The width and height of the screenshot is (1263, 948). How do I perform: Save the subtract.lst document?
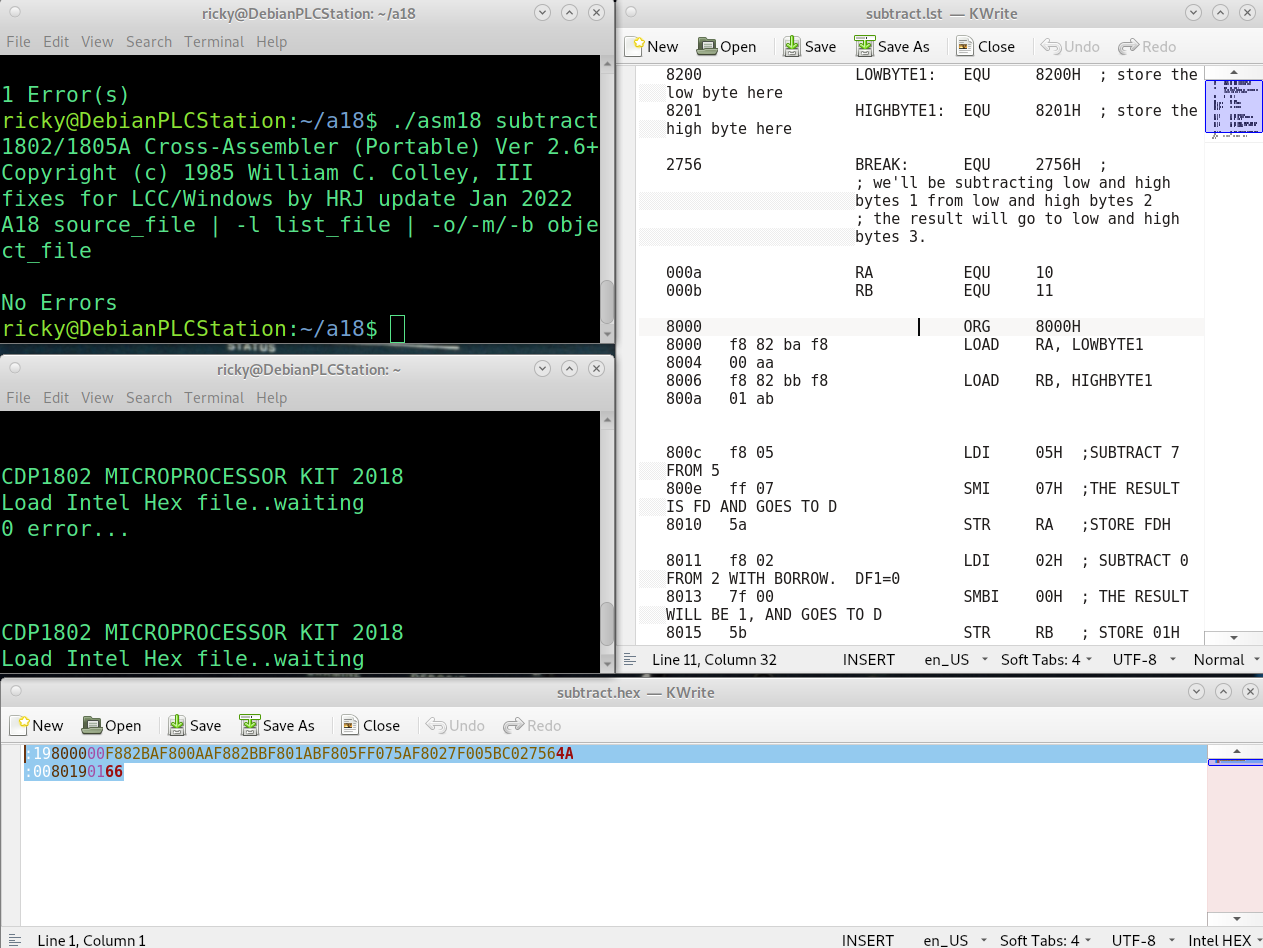point(810,46)
